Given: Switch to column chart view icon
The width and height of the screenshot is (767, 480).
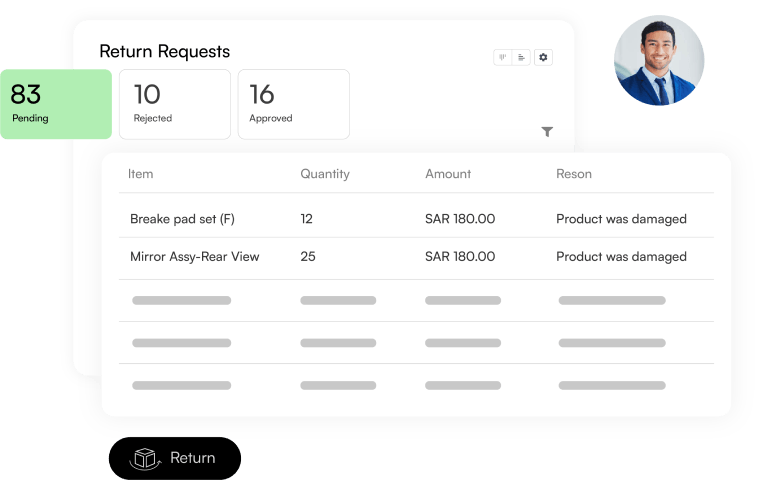Looking at the screenshot, I should 502,57.
